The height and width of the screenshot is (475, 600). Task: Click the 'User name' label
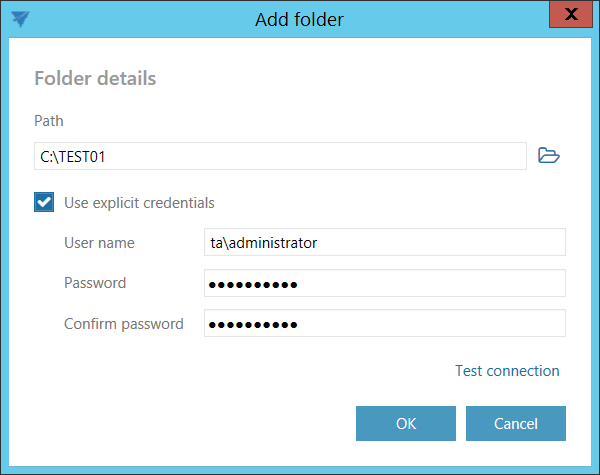click(99, 242)
